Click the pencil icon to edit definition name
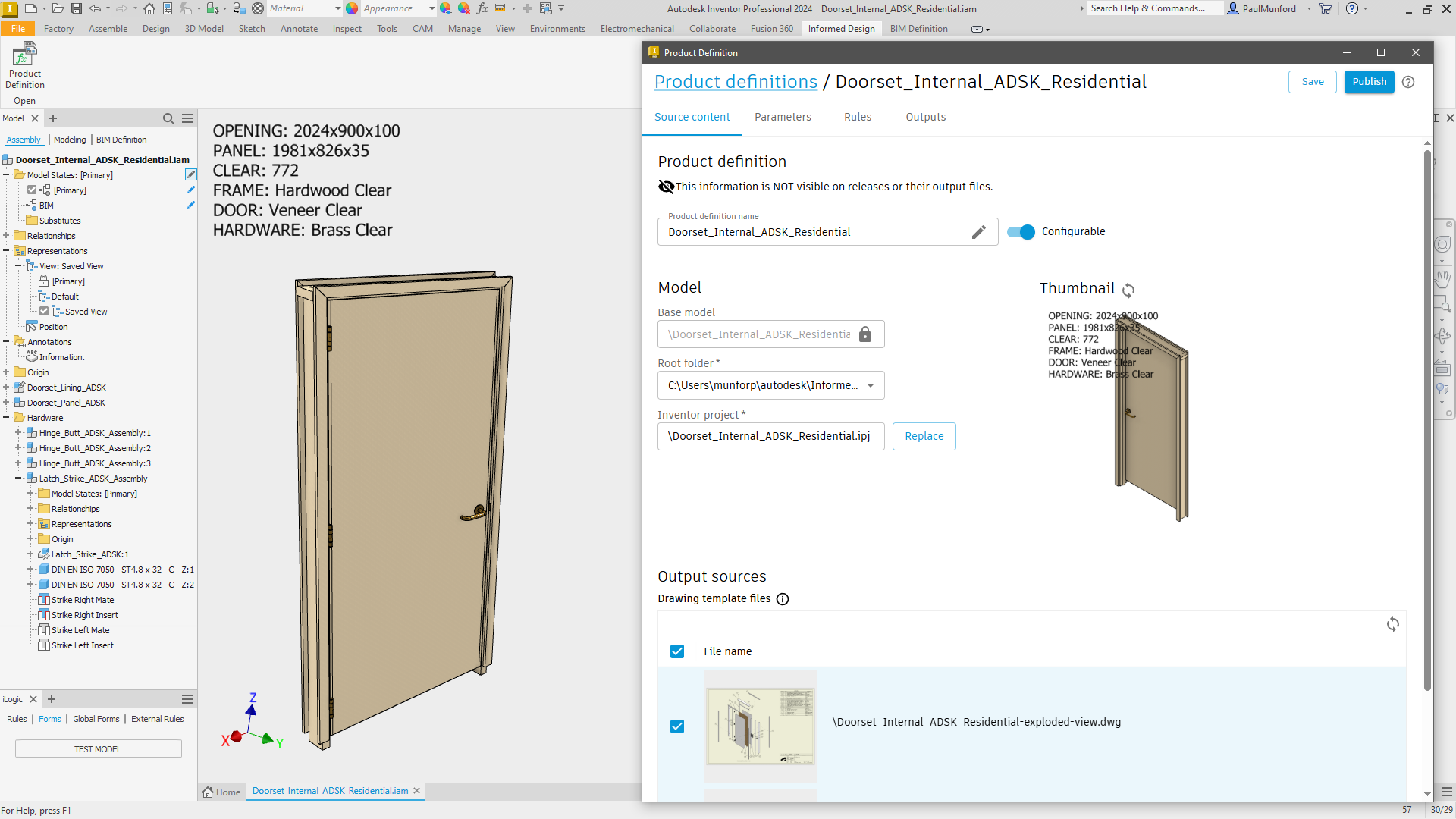 (x=978, y=232)
